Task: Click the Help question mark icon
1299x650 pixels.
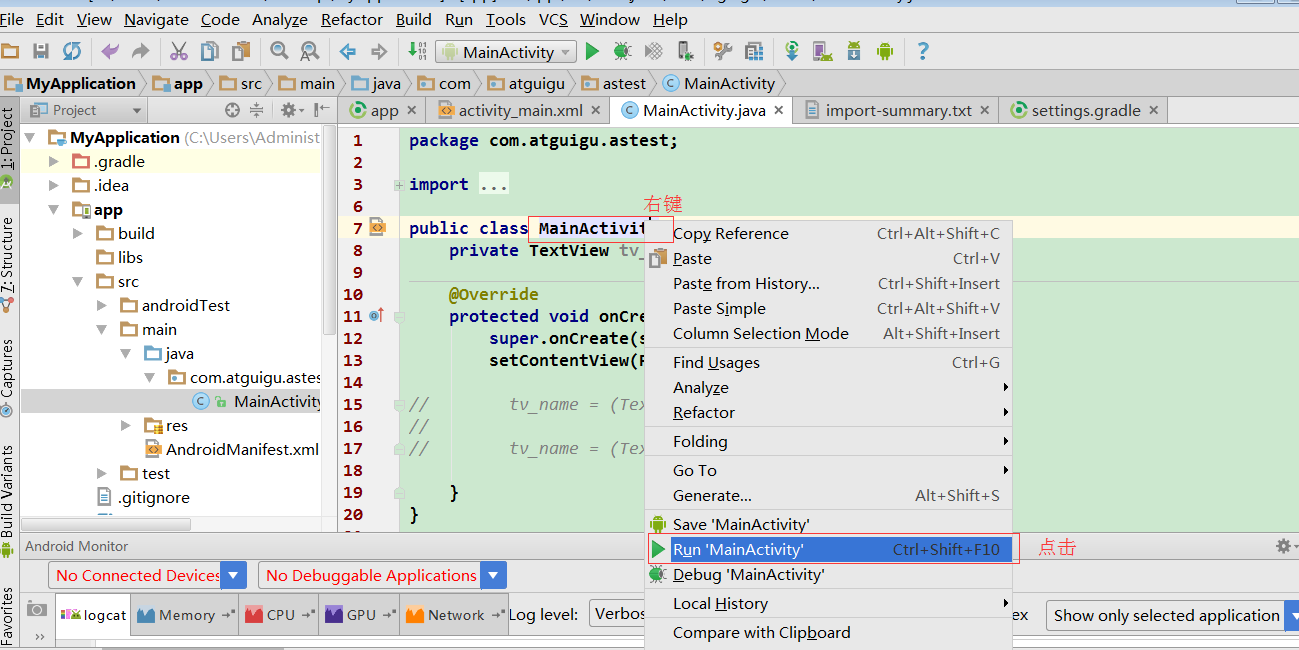Action: coord(923,51)
